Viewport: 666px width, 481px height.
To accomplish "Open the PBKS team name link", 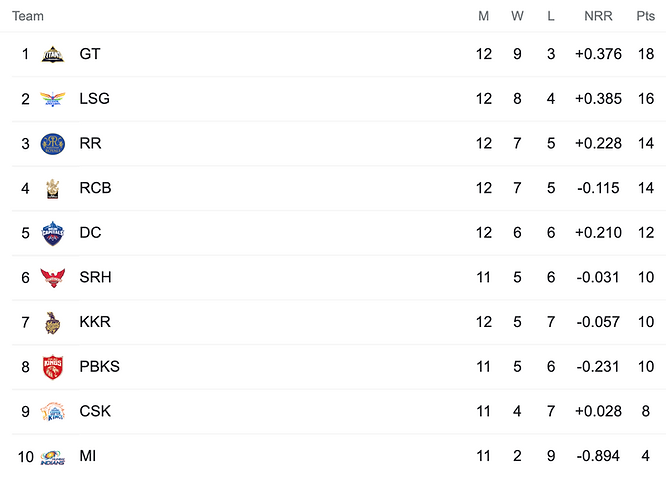I will (99, 366).
